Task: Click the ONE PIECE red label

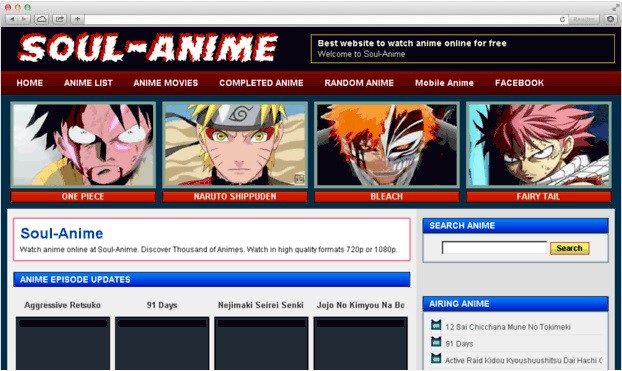Action: click(x=83, y=196)
